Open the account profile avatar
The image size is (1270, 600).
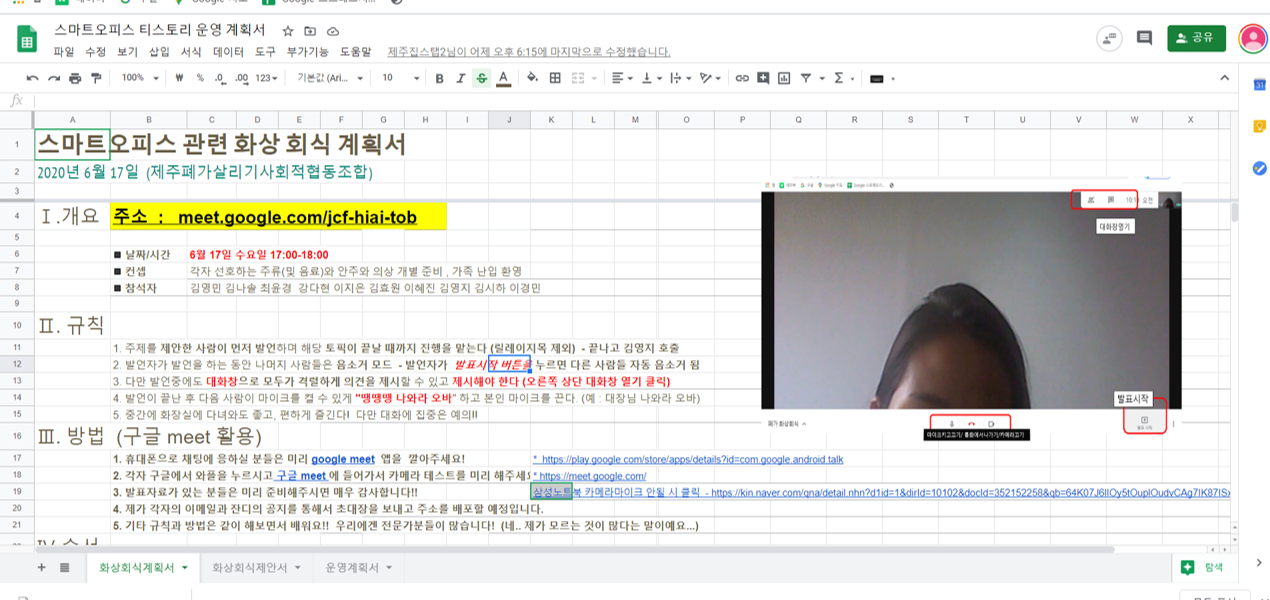coord(1252,38)
